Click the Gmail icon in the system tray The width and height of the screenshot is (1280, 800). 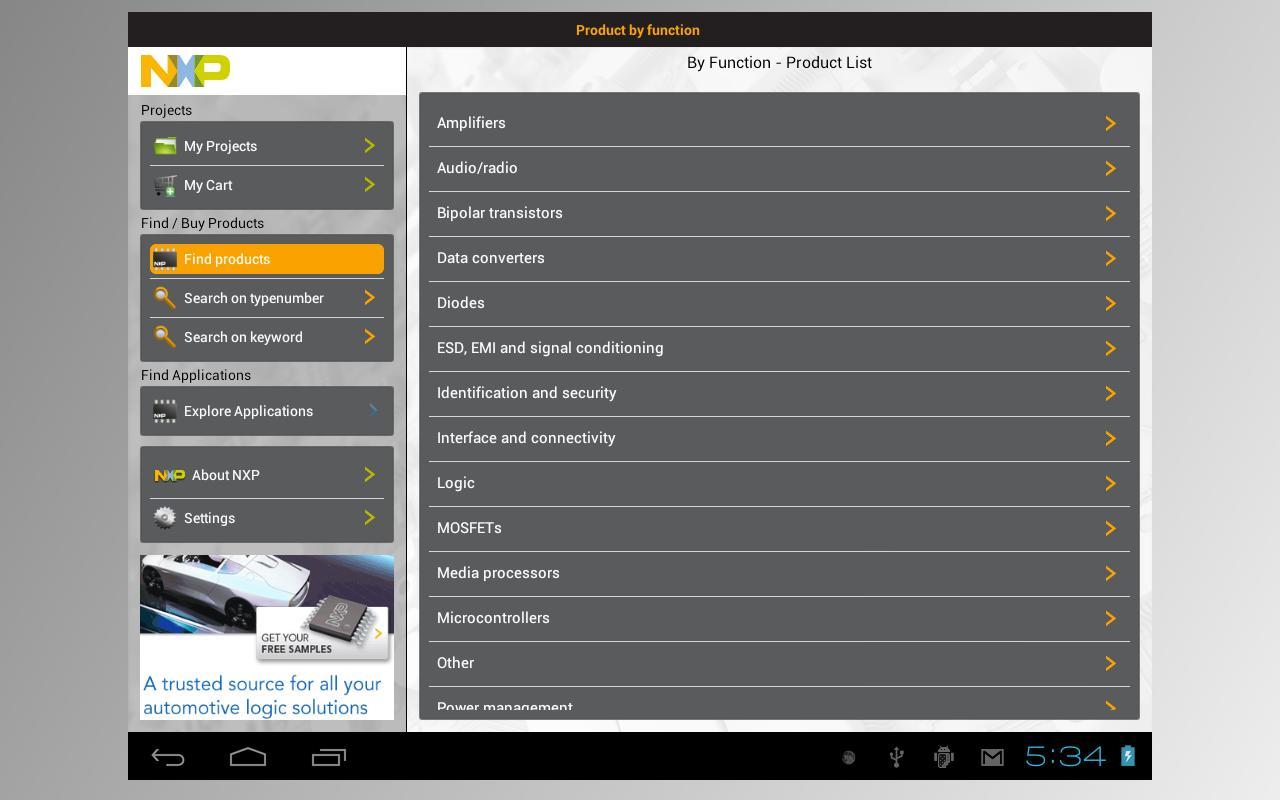coord(992,757)
